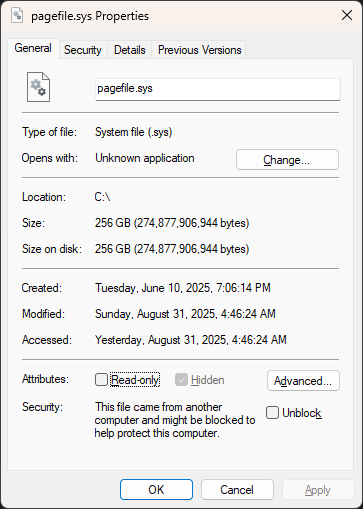Open the Change... opens-with dialog
Image resolution: width=363 pixels, height=509 pixels.
tap(287, 160)
